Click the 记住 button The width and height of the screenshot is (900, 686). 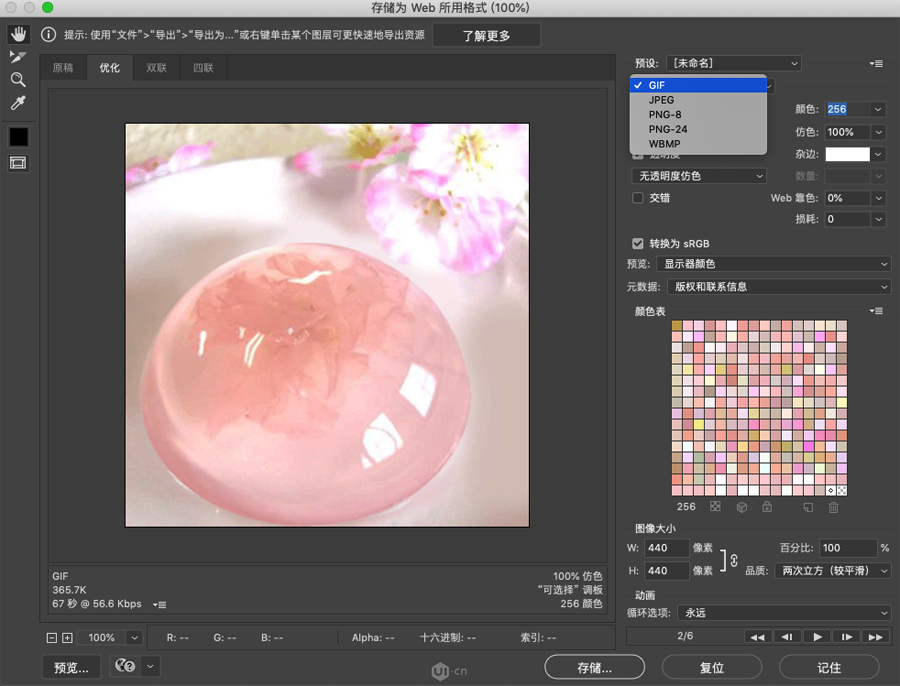tap(829, 668)
